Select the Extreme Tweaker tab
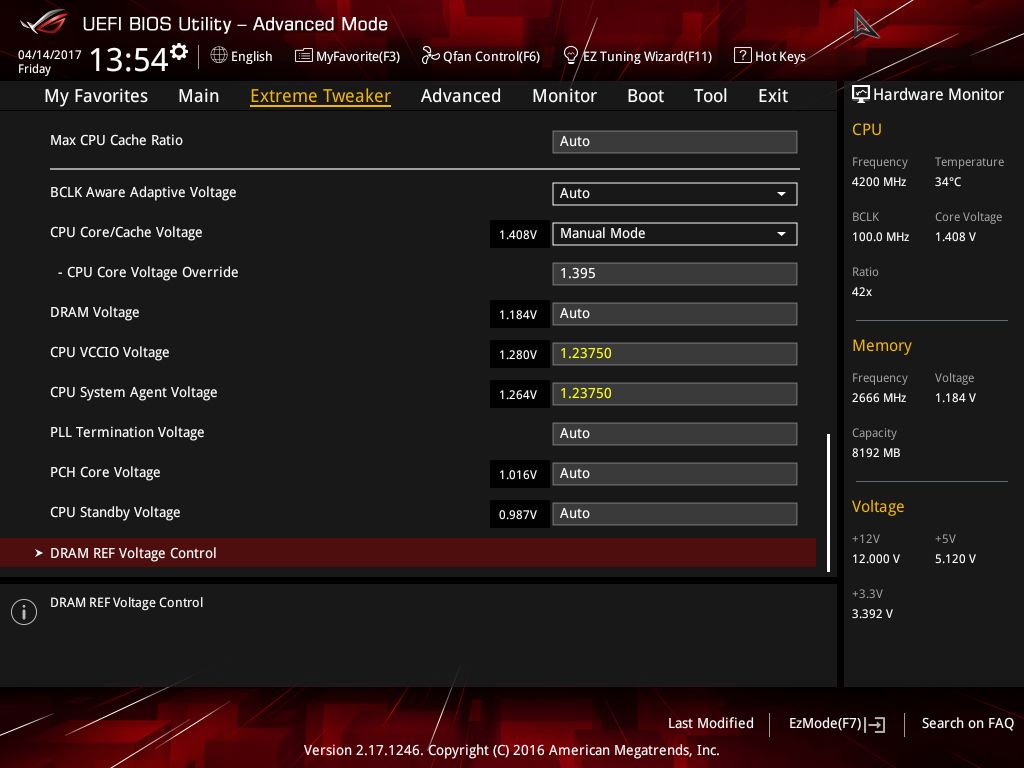This screenshot has width=1024, height=768. click(321, 96)
